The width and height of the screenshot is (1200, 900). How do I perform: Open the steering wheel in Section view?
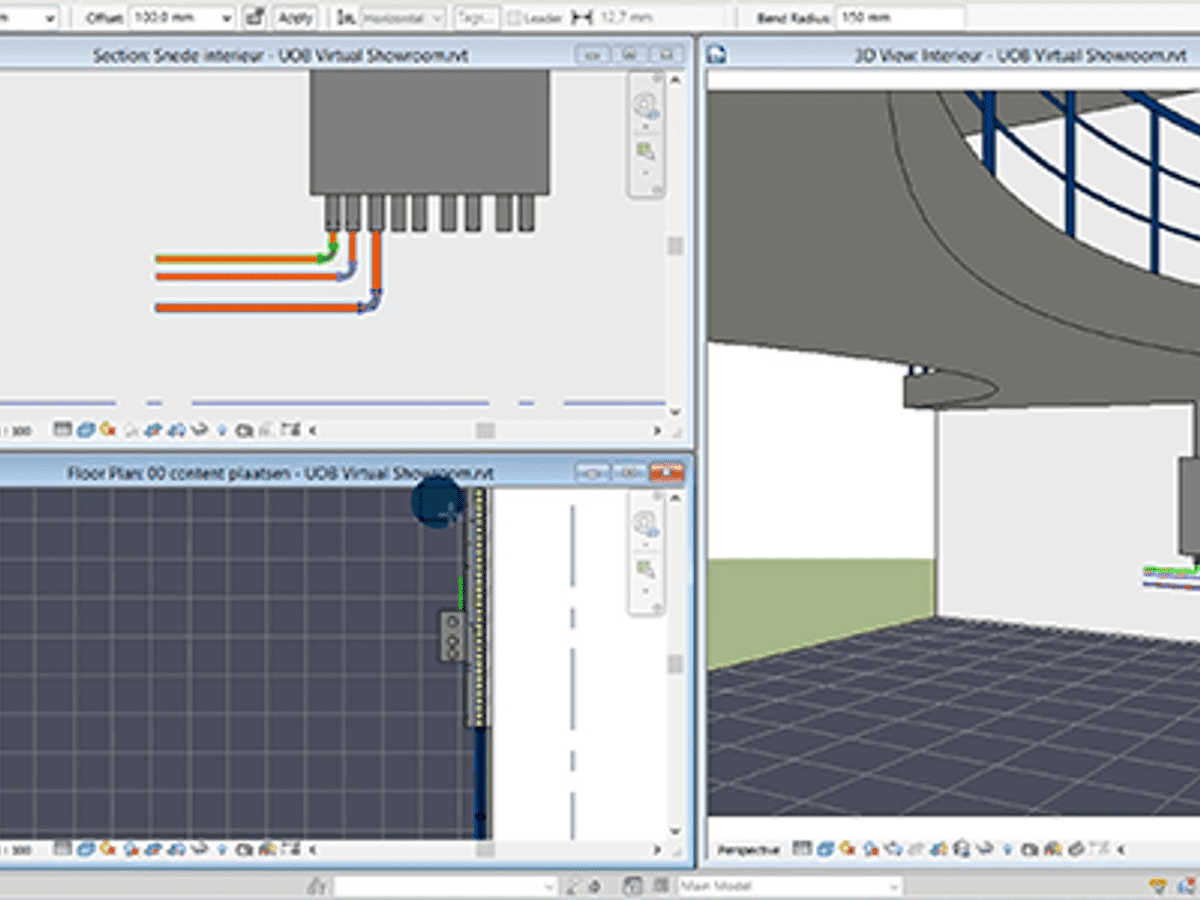coord(645,105)
